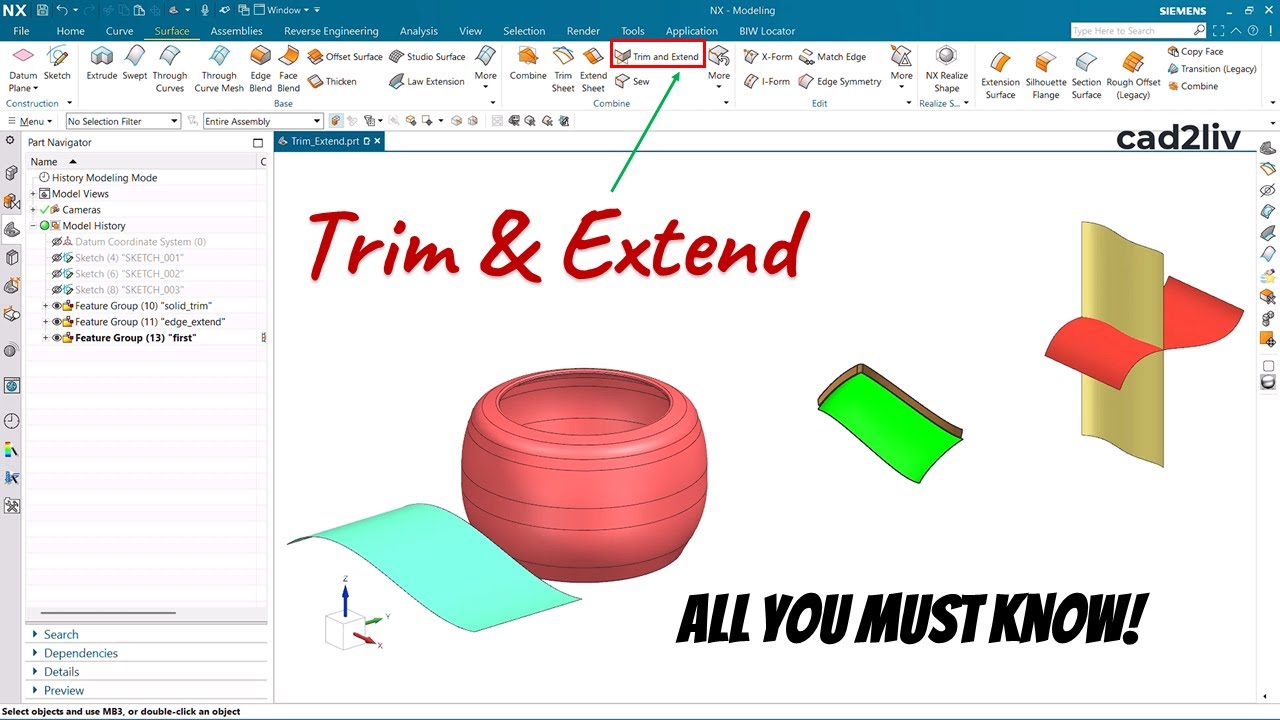Image resolution: width=1280 pixels, height=720 pixels.
Task: Launch the Trim and Extend command
Action: [657, 57]
